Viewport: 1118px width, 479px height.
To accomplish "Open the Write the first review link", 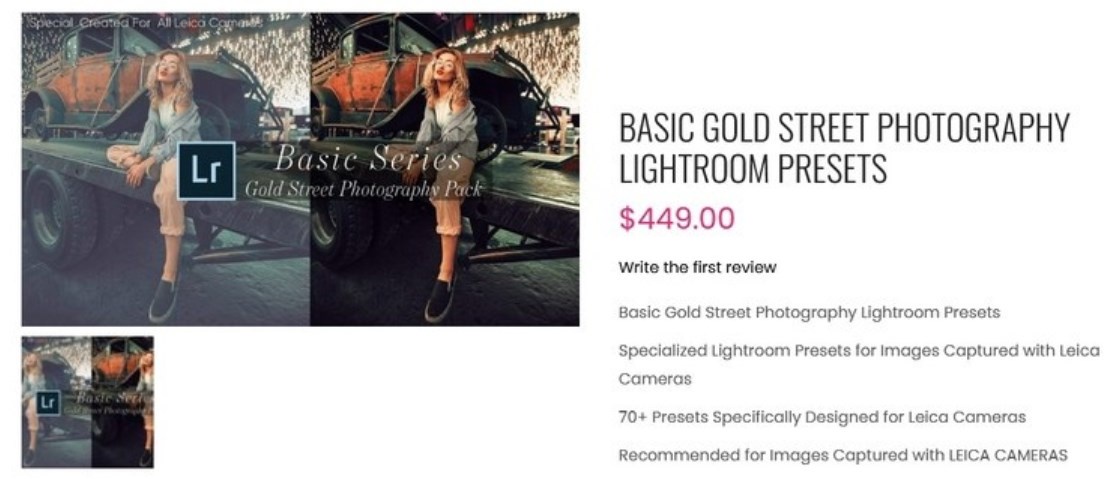I will tap(697, 267).
